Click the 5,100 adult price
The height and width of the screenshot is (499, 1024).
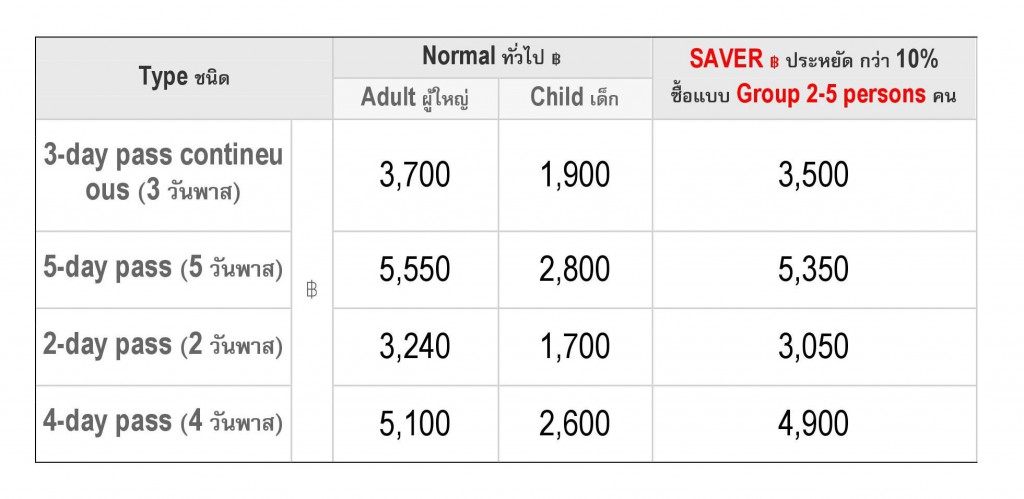[x=415, y=424]
